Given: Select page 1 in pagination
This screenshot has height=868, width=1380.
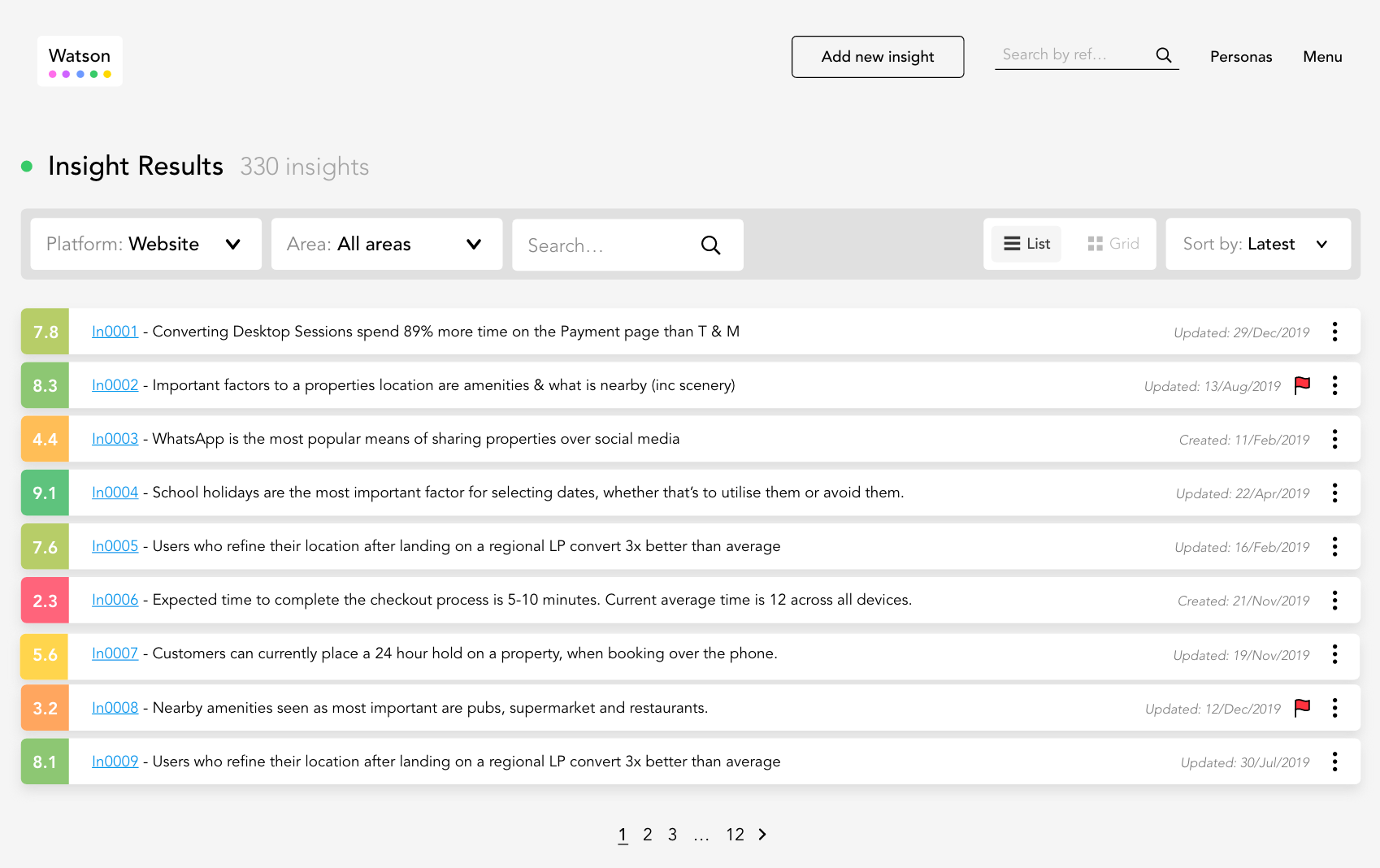Looking at the screenshot, I should tap(623, 835).
